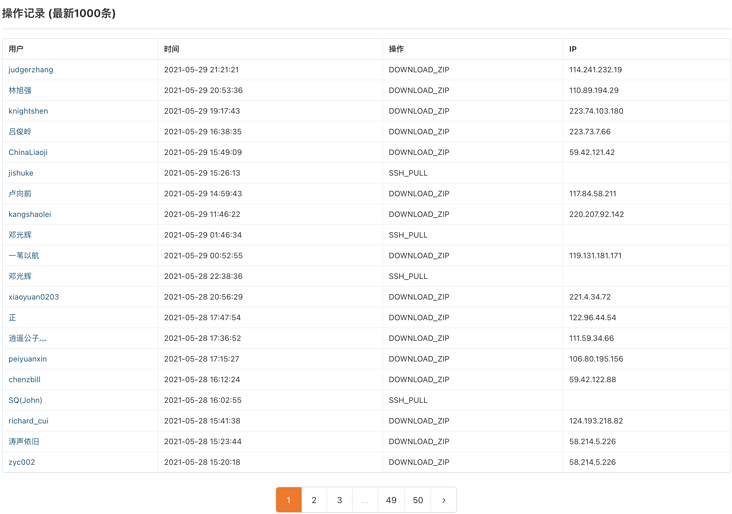Select IP address 122.96.44.54
Image resolution: width=732 pixels, height=514 pixels.
point(592,317)
